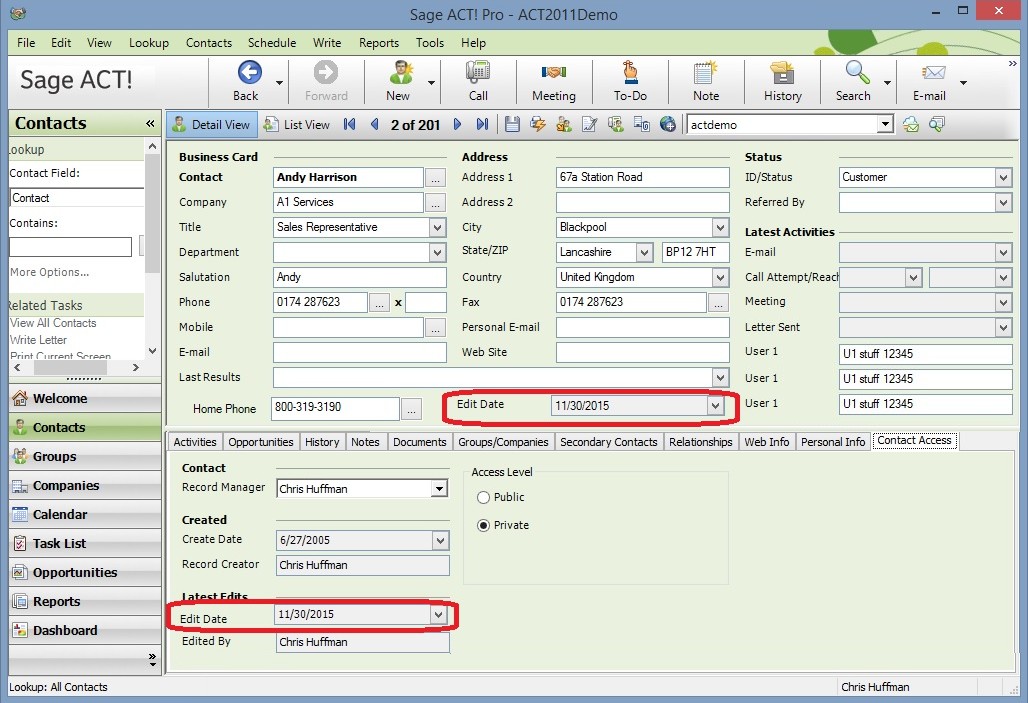This screenshot has width=1028, height=703.
Task: Click Write Letter link
Action: click(x=39, y=340)
